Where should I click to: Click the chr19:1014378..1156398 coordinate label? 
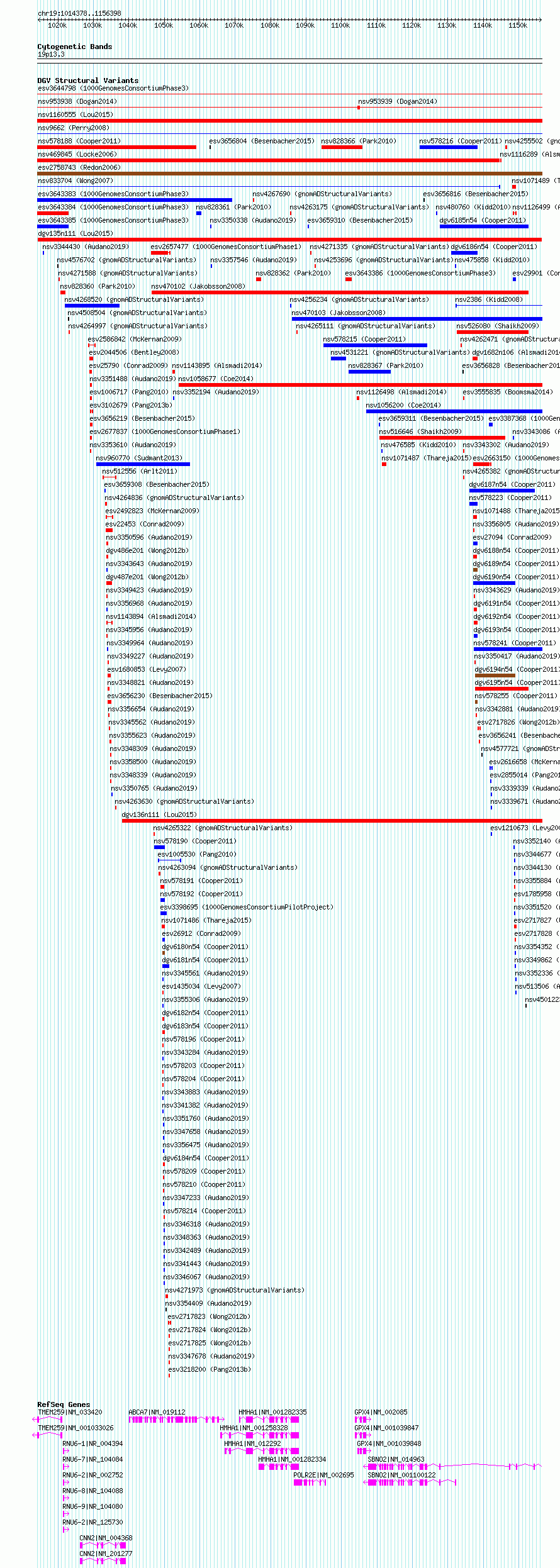pos(79,13)
